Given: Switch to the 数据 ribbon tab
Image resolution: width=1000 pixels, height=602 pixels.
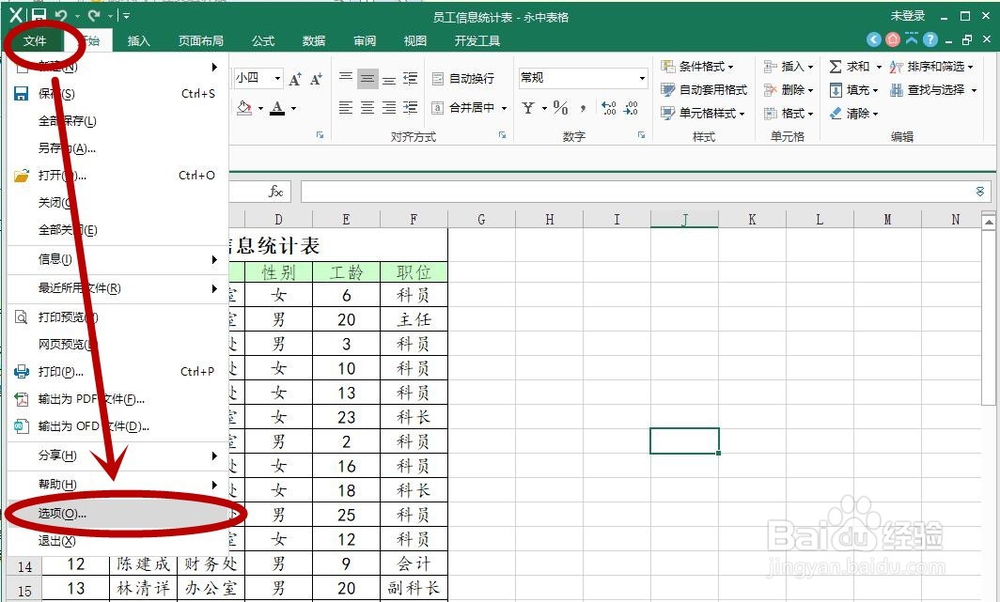Looking at the screenshot, I should 313,40.
